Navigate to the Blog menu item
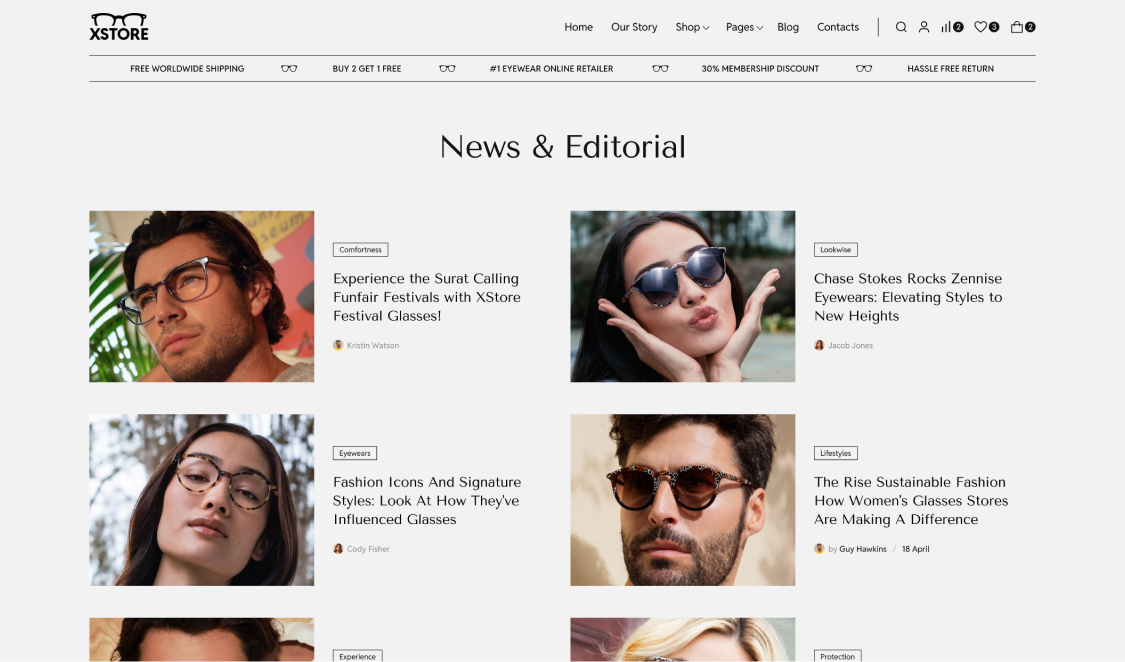The width and height of the screenshot is (1125, 662). pos(788,27)
